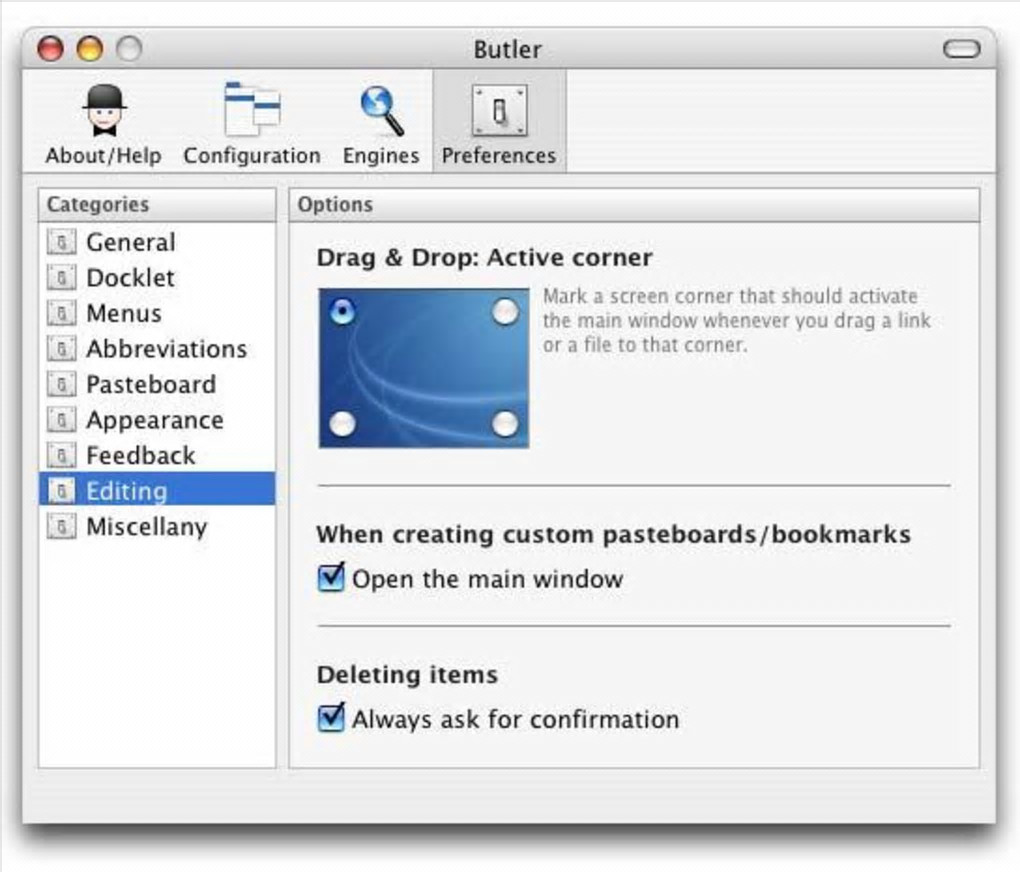Choose the top-right active corner radio
Viewport: 1020px width, 872px height.
click(505, 312)
